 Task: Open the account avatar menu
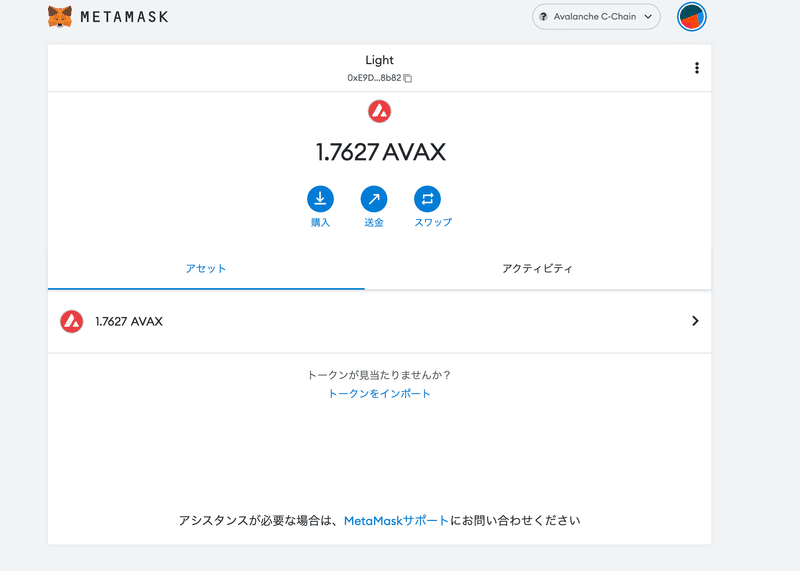[691, 17]
